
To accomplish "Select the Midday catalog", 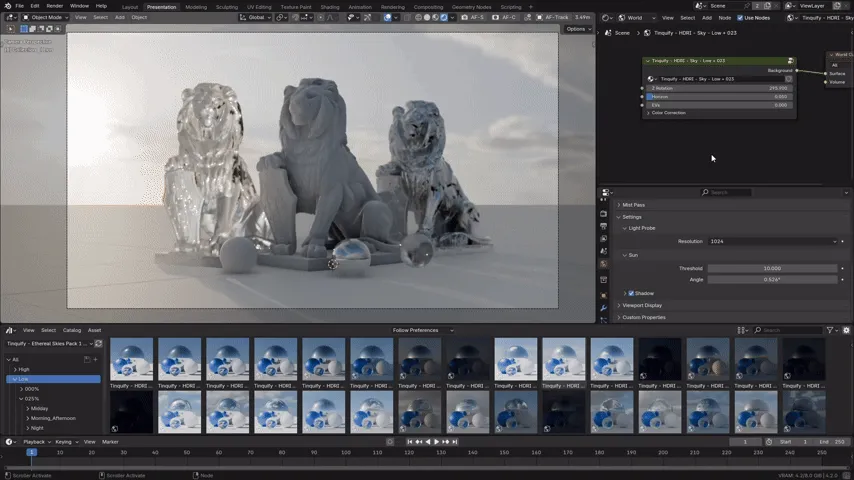I will pos(39,409).
